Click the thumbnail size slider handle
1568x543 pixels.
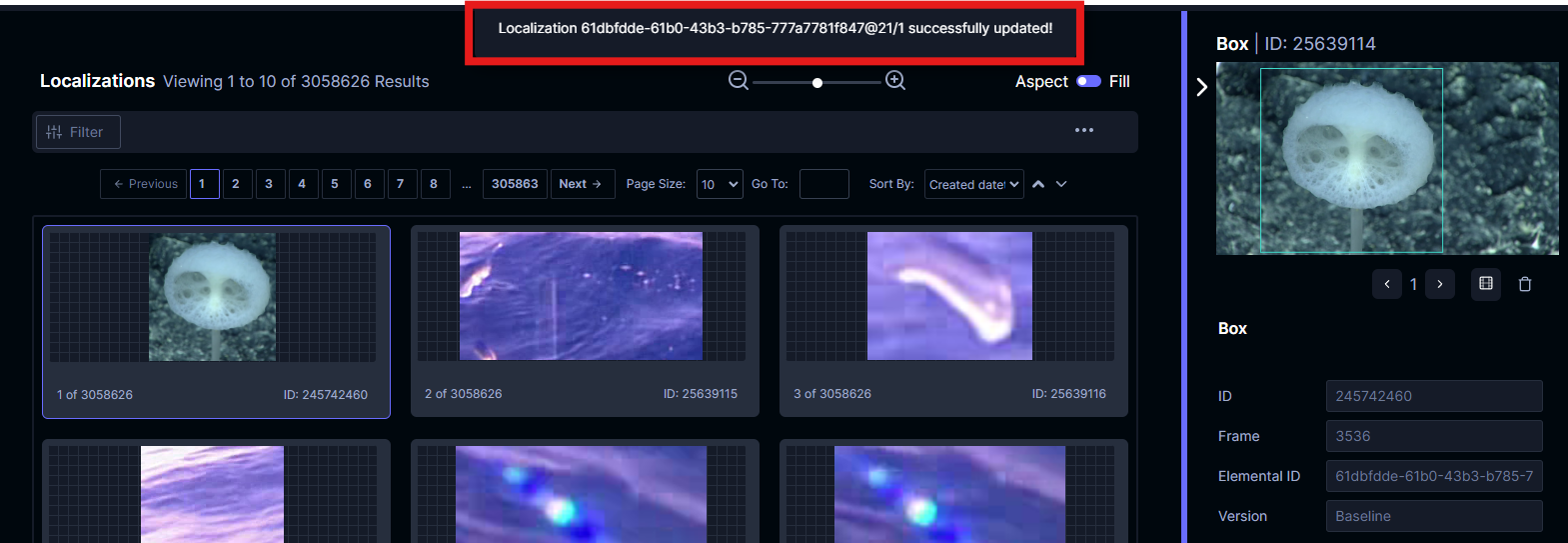[x=817, y=83]
